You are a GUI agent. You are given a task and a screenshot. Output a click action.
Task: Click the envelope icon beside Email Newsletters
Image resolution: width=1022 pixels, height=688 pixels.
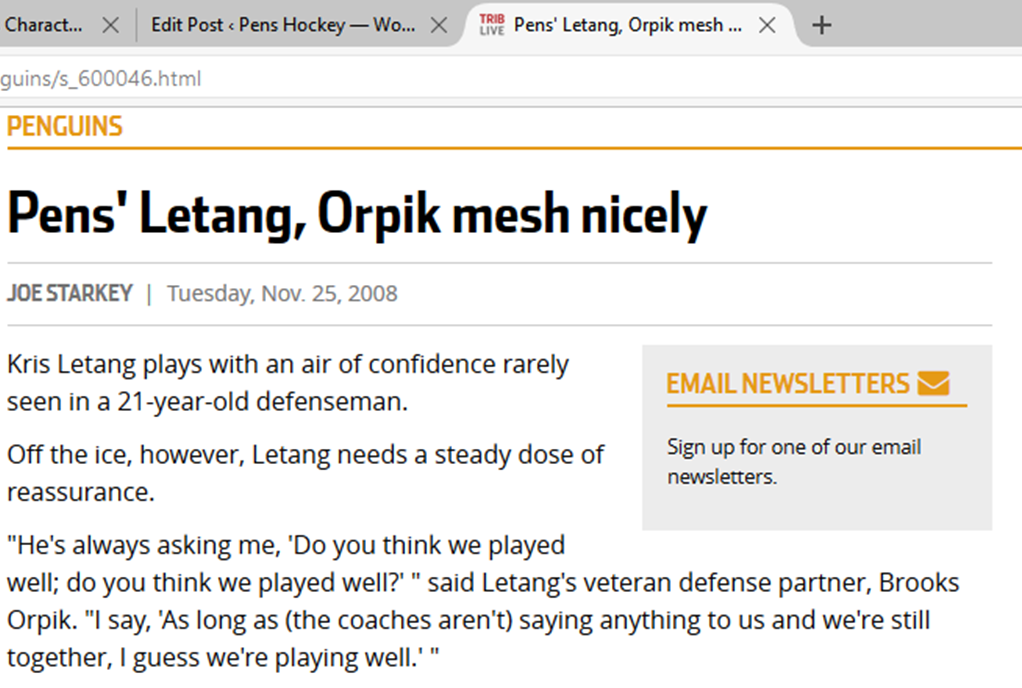point(932,383)
